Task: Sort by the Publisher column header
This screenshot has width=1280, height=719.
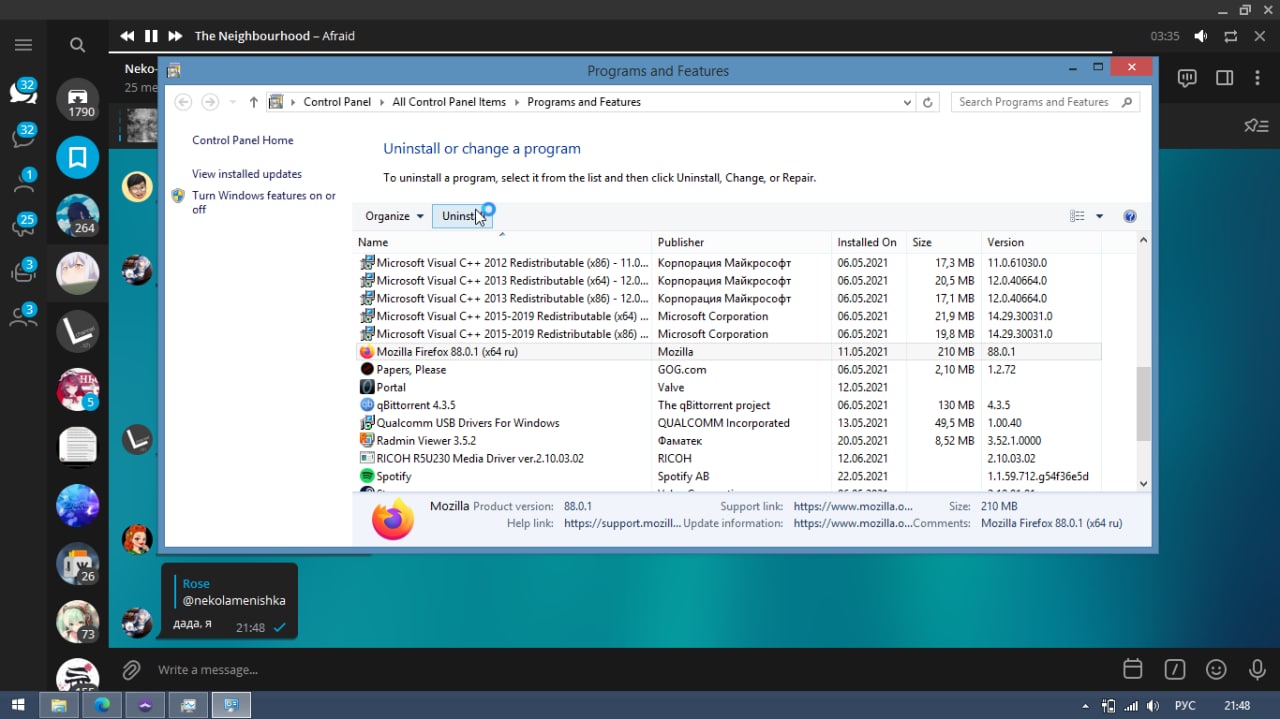Action: point(741,242)
